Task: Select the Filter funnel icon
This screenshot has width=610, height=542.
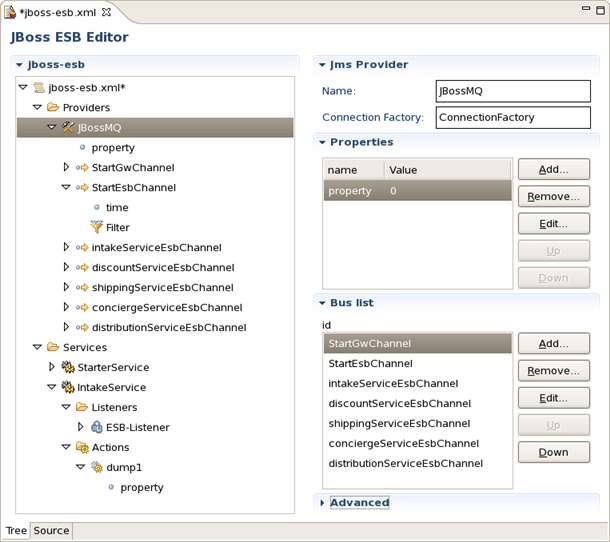Action: pyautogui.click(x=96, y=227)
